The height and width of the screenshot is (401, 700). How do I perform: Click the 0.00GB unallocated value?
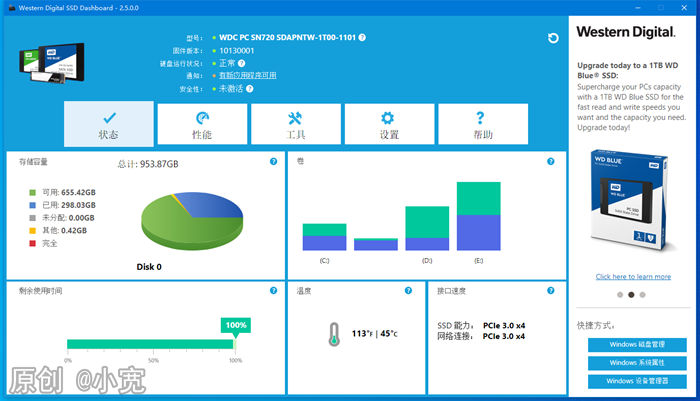tap(82, 218)
